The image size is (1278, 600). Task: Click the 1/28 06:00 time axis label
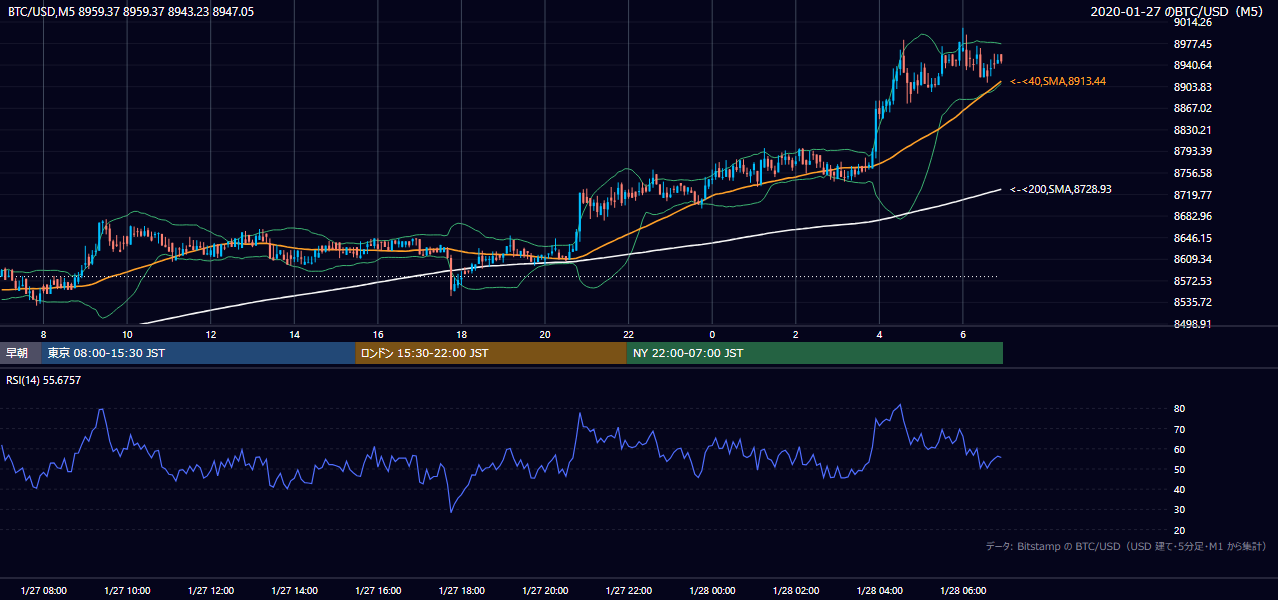coord(963,591)
